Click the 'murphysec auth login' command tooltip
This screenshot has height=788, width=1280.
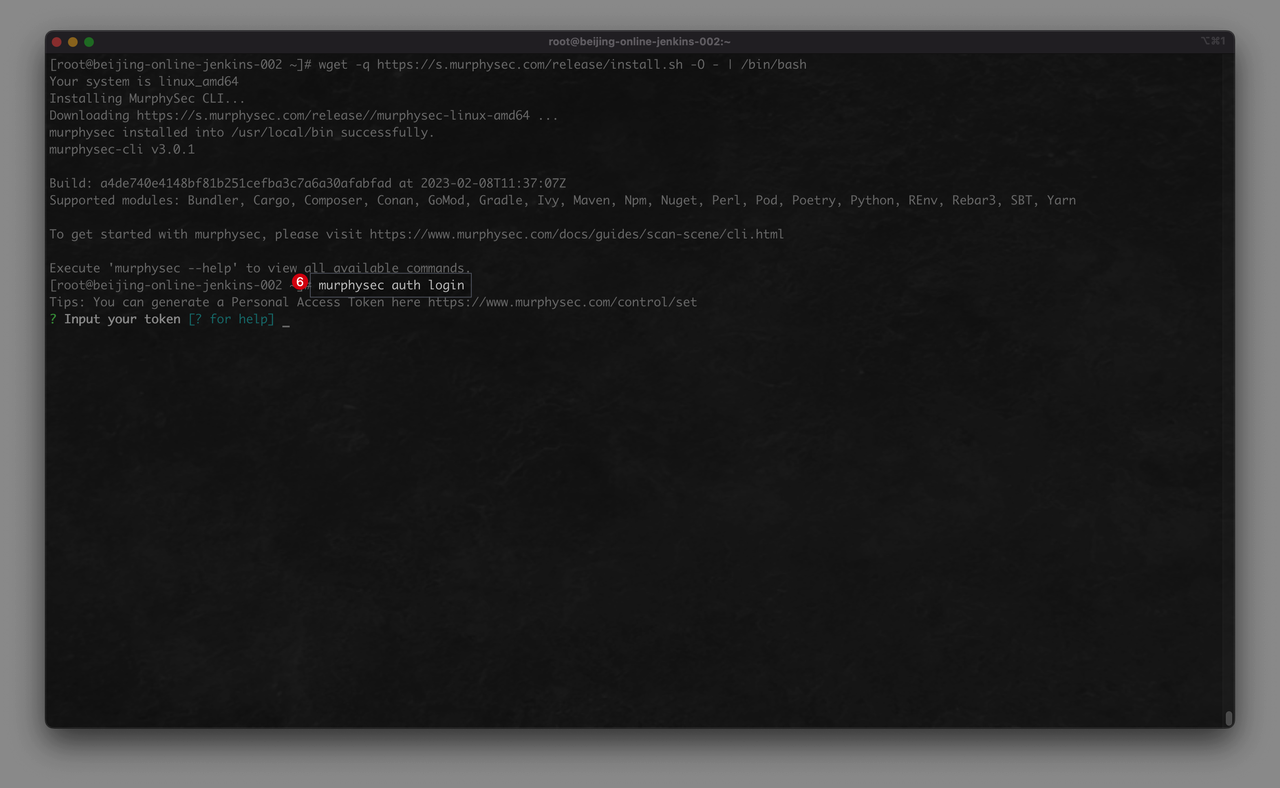coord(391,286)
